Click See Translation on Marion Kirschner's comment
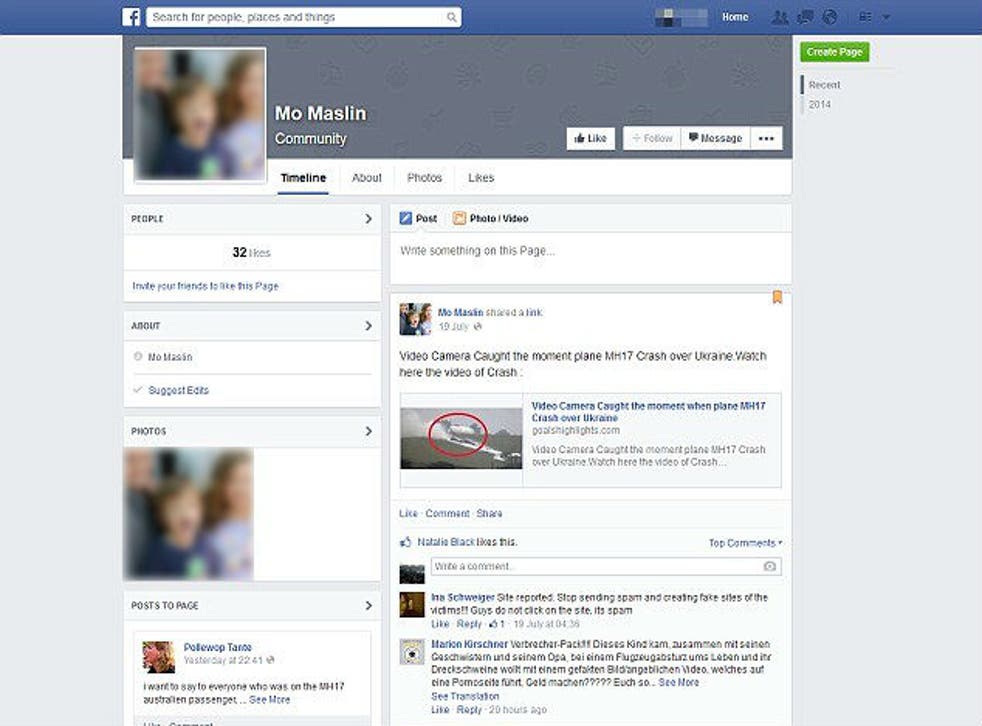This screenshot has height=726, width=982. [465, 696]
